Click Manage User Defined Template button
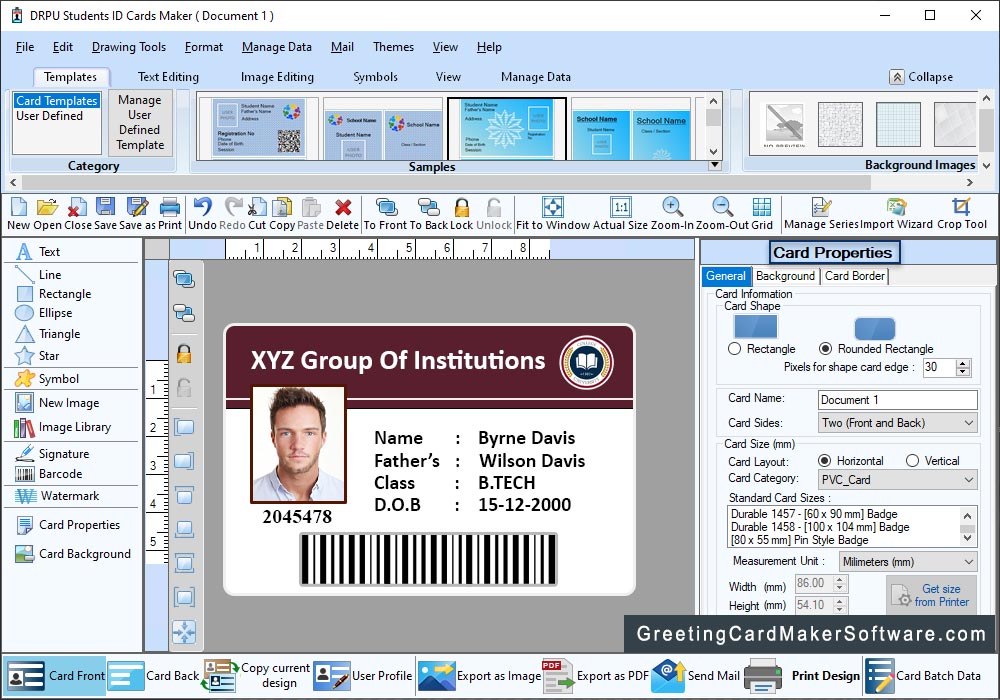 pos(140,122)
